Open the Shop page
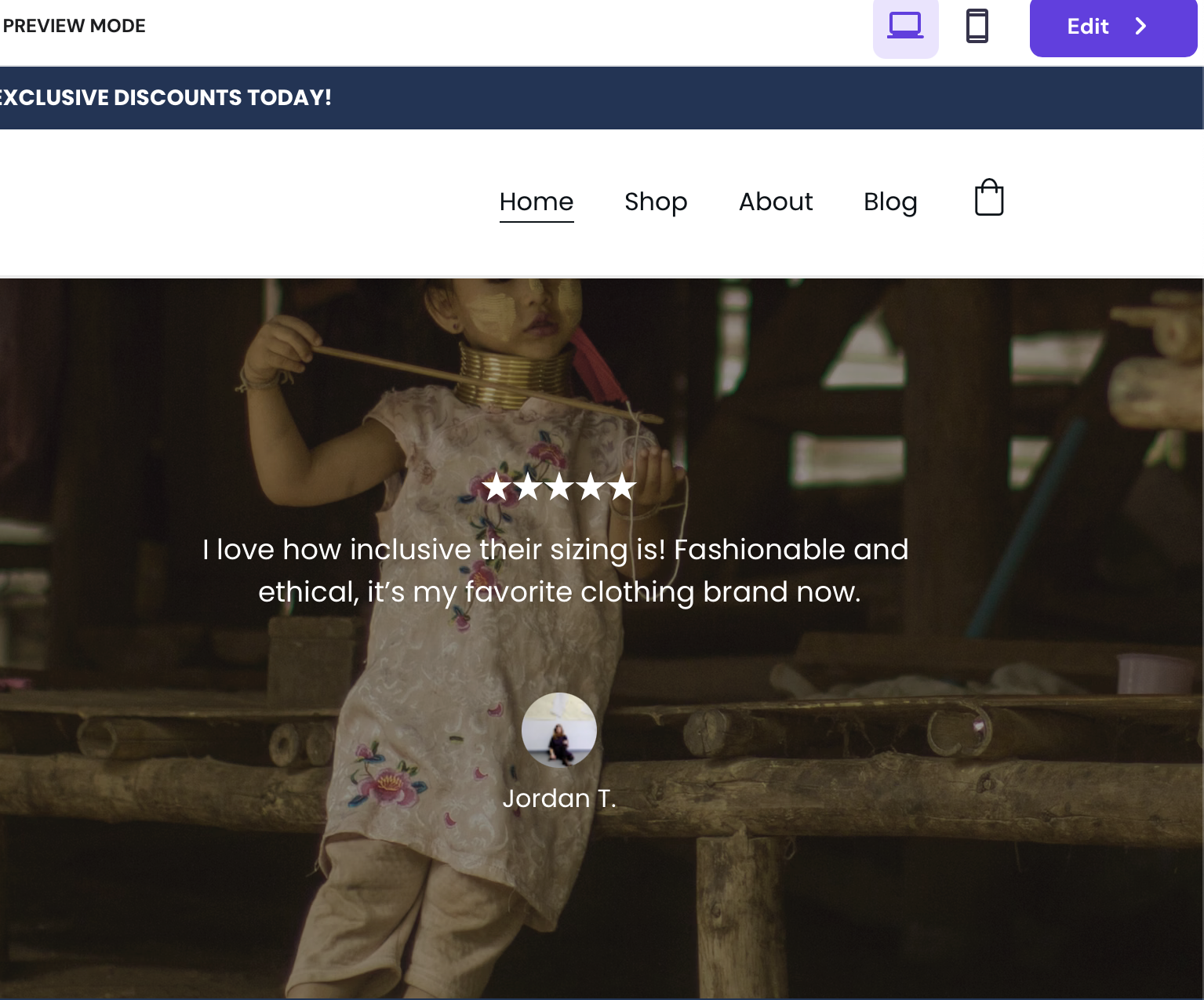The width and height of the screenshot is (1204, 1000). (656, 202)
